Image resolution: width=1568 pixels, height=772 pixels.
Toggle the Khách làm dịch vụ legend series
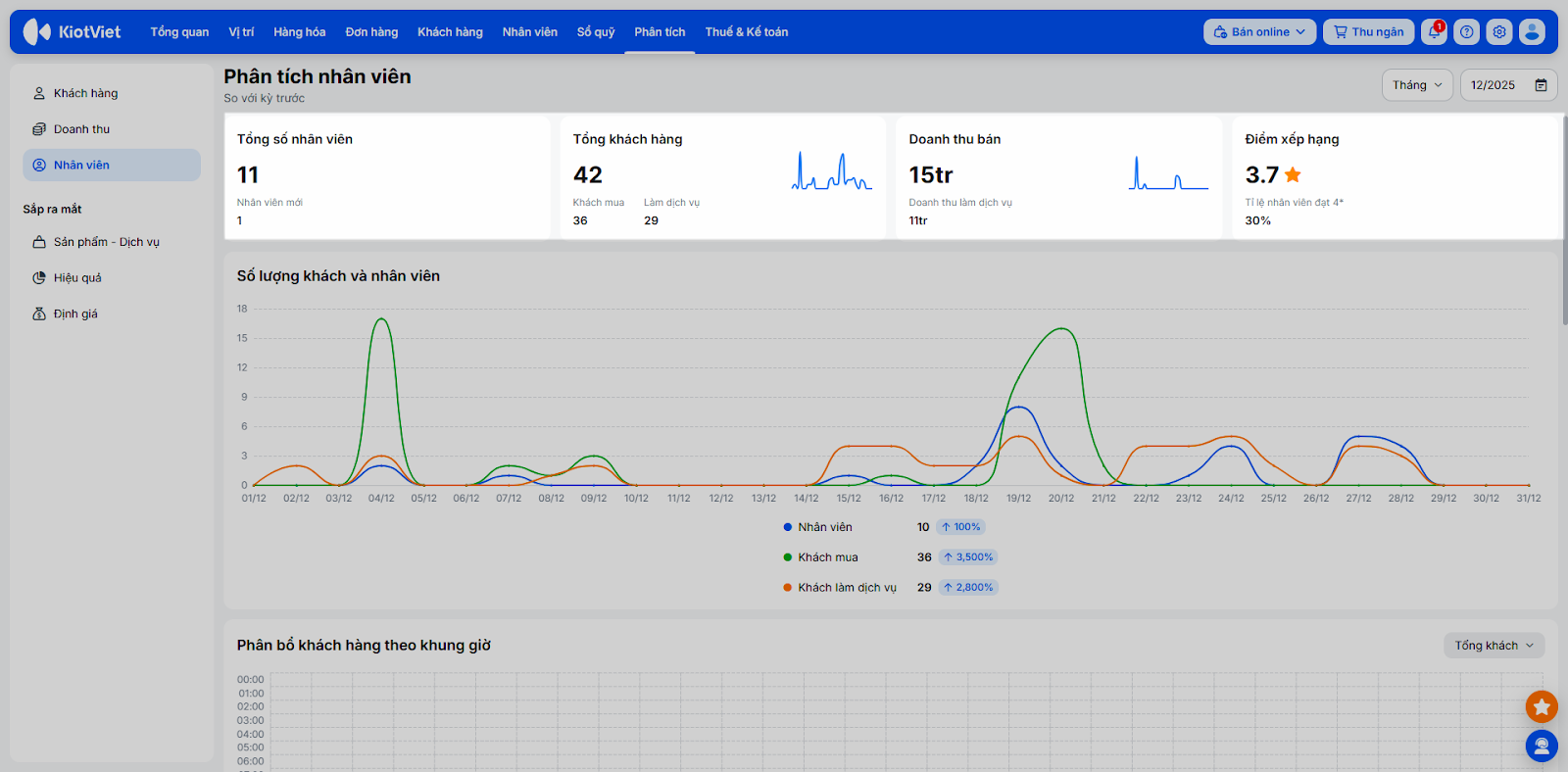846,588
